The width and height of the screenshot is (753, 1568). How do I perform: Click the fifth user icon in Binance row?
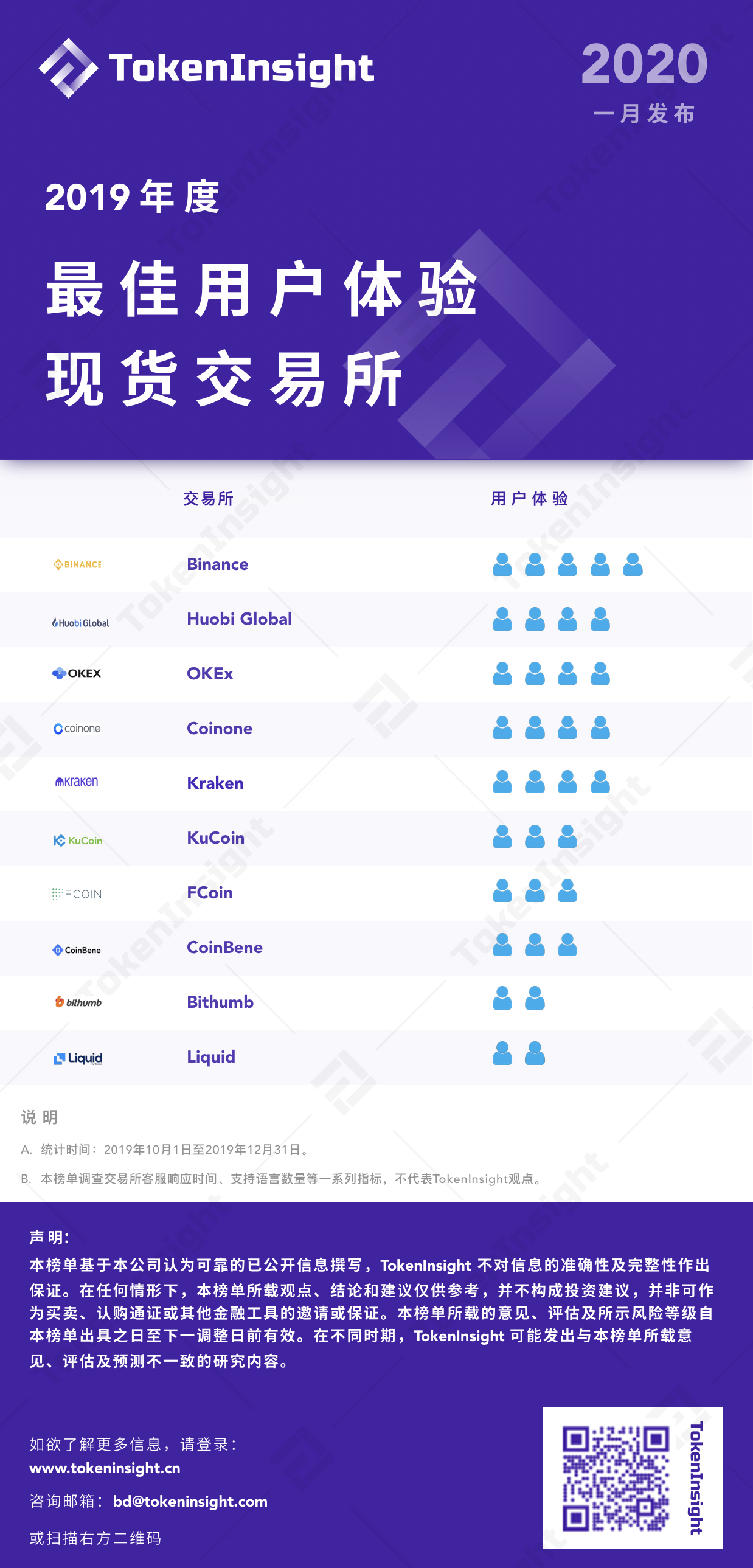tap(633, 564)
